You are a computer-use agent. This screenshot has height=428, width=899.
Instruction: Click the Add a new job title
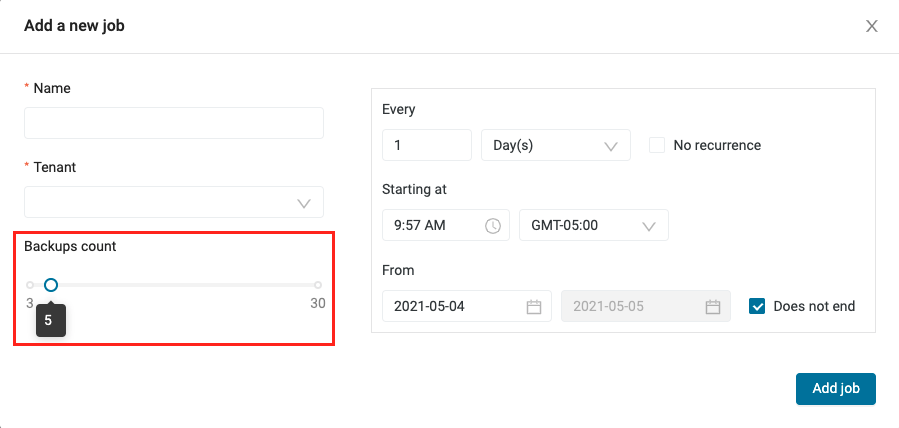[x=74, y=26]
